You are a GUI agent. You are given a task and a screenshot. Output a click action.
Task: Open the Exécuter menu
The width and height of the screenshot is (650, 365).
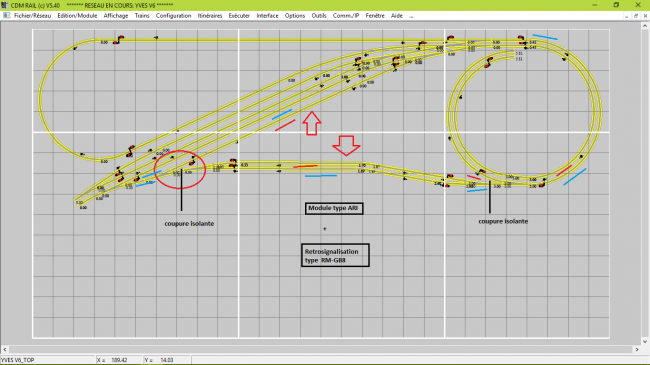(x=239, y=16)
